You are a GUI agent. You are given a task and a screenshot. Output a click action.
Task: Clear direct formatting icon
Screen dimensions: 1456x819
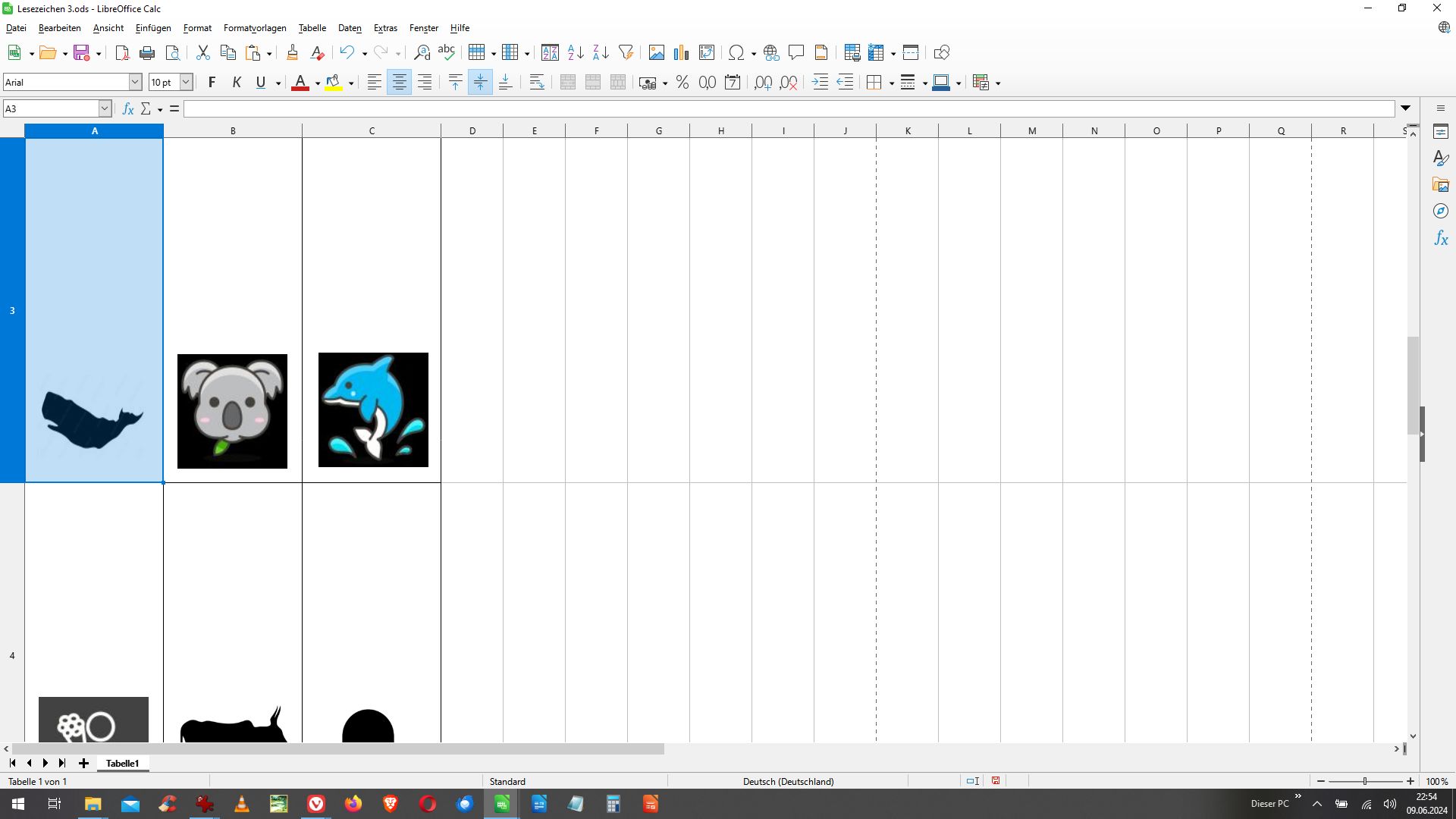[318, 52]
